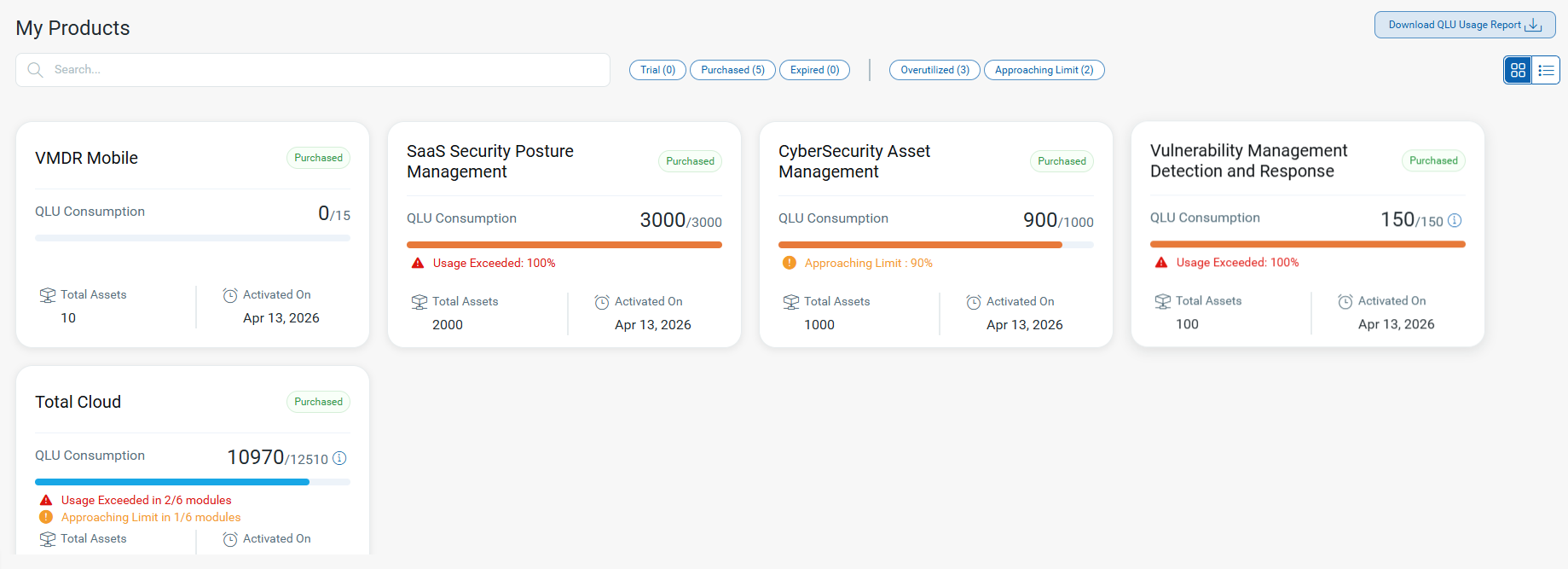The image size is (1568, 569).
Task: Click Activated On clock icon on Vulnerability Management
Action: [x=1345, y=301]
